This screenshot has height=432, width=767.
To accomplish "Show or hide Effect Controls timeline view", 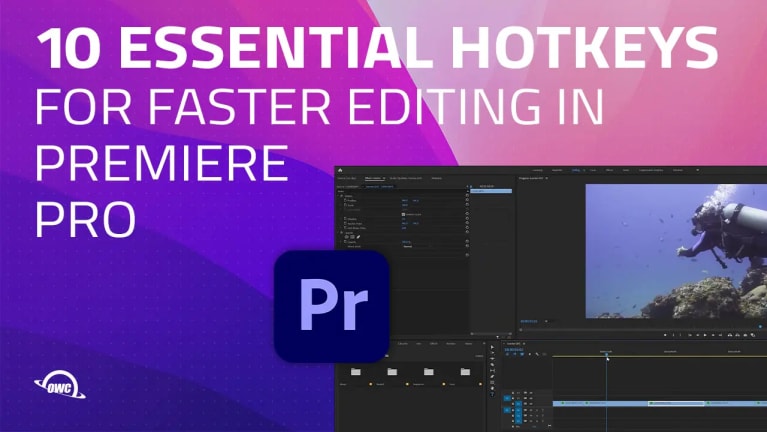I will [x=467, y=186].
